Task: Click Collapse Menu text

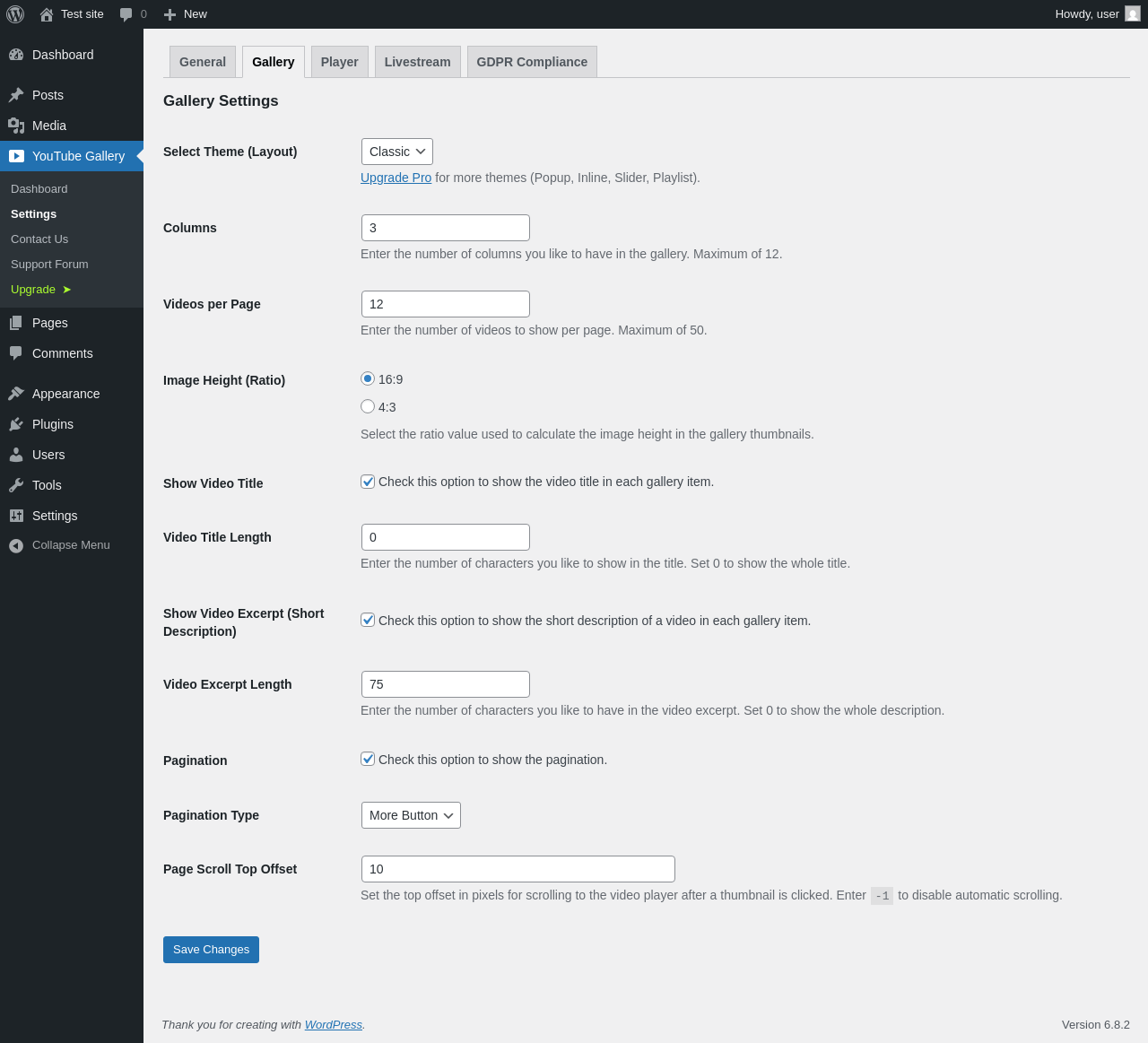Action: point(71,545)
